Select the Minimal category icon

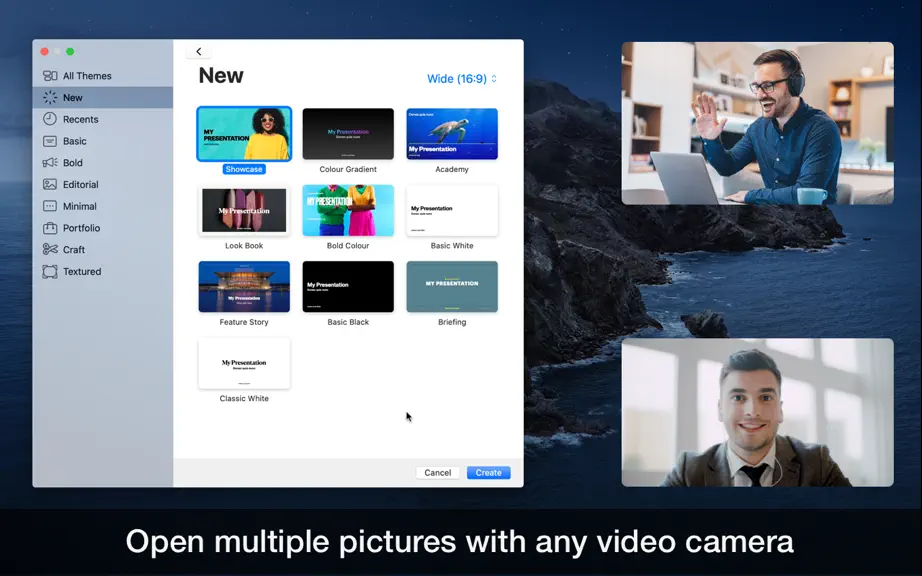(x=50, y=206)
